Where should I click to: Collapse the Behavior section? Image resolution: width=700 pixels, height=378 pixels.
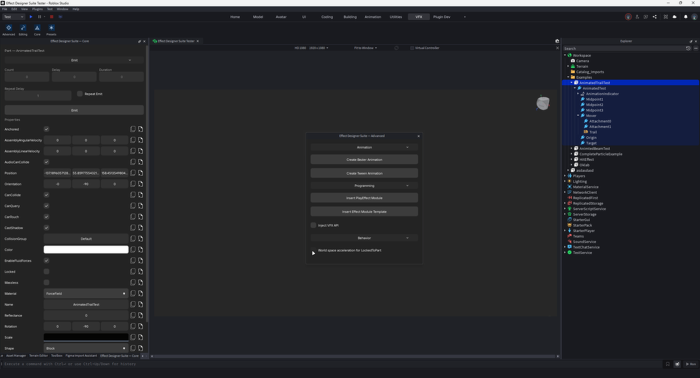click(364, 238)
